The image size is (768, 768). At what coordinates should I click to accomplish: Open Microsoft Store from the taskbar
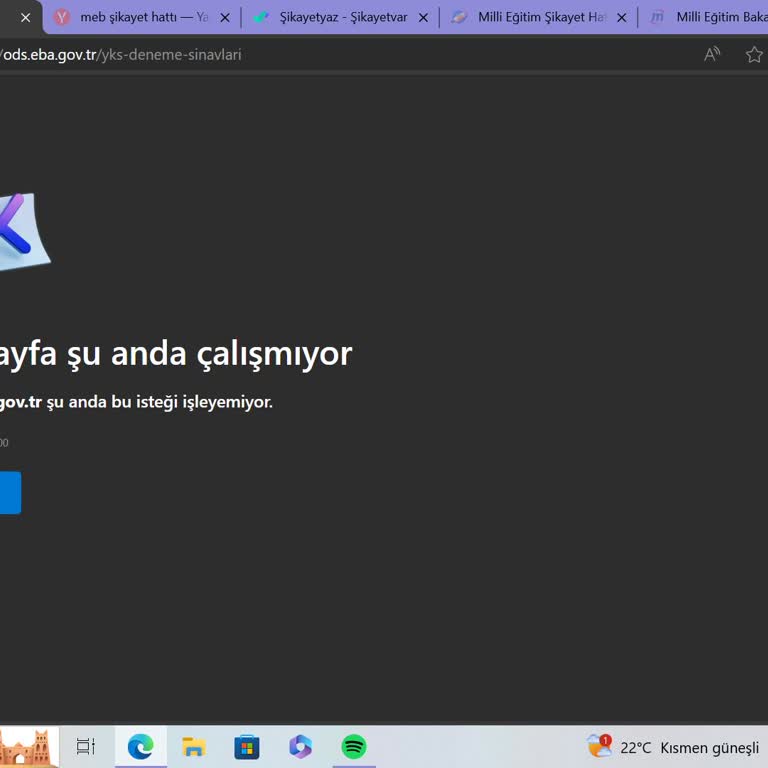pos(247,746)
